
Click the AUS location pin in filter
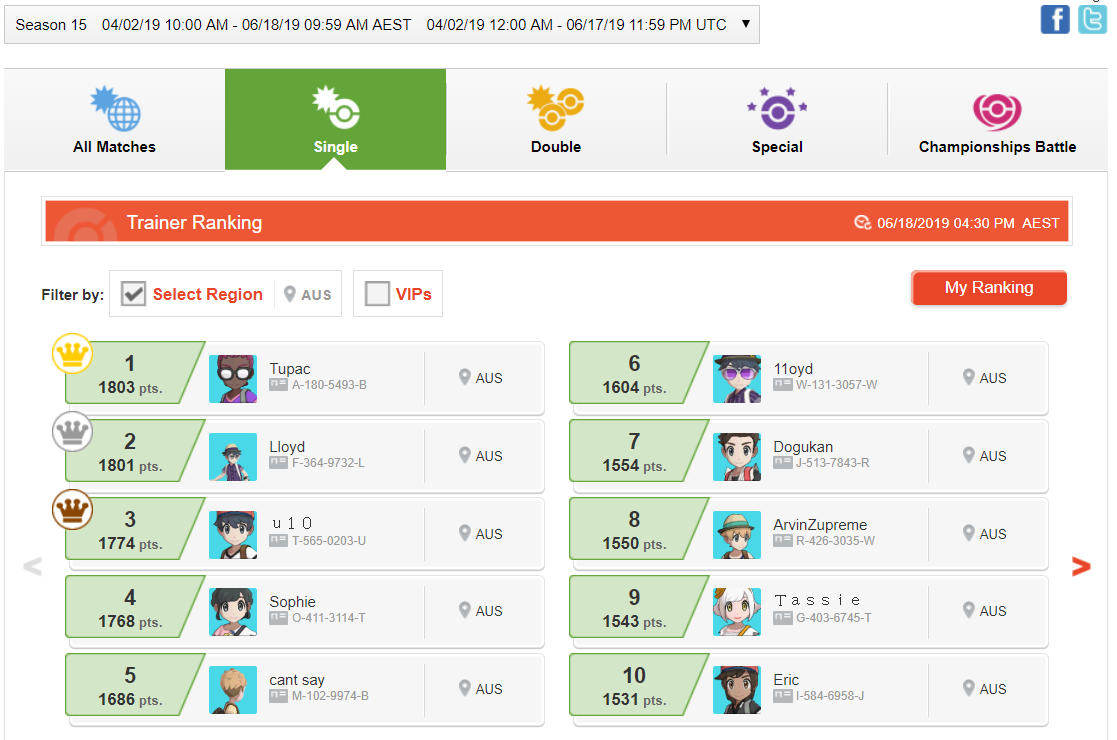click(289, 294)
